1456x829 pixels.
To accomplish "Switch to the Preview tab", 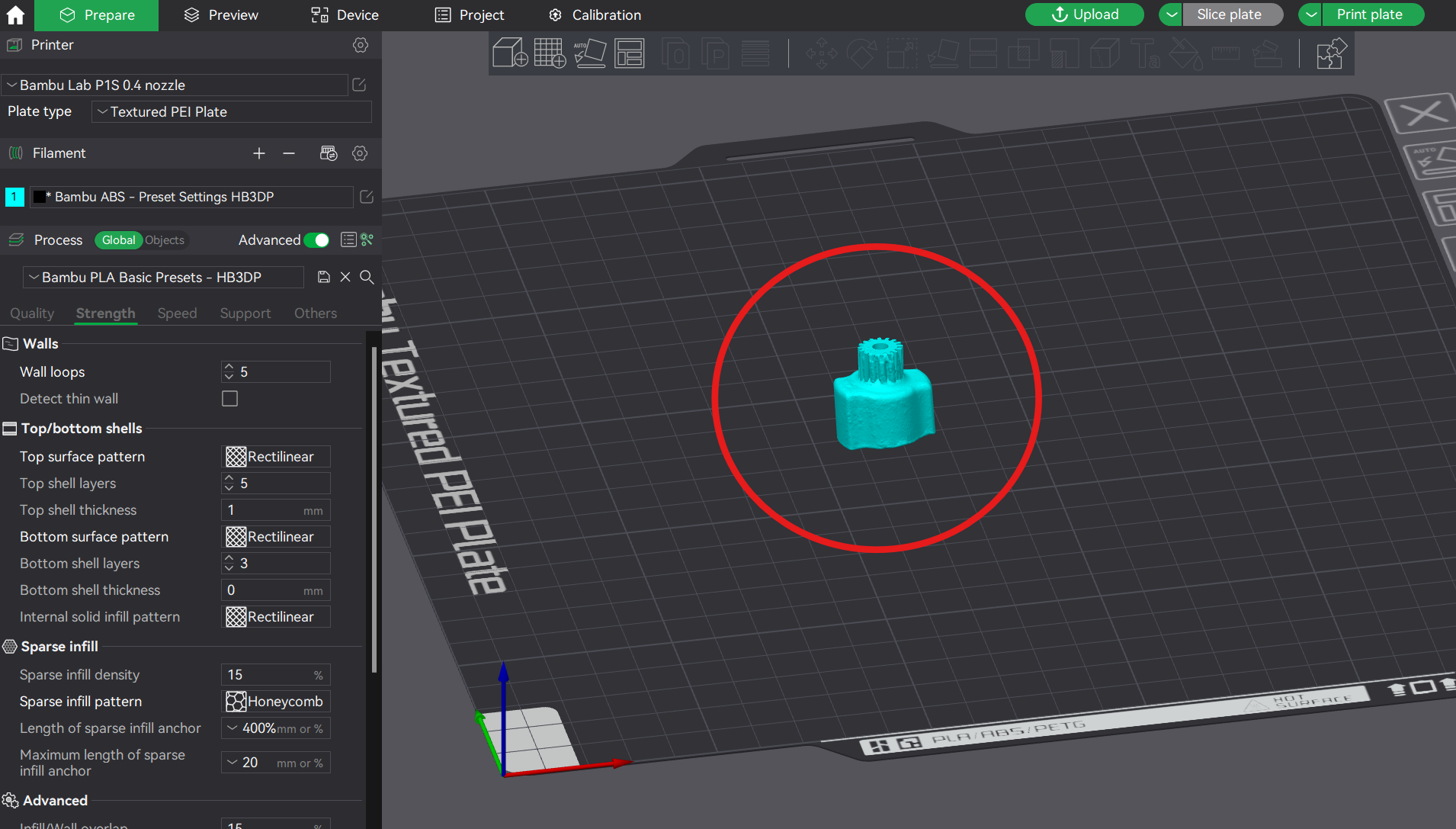I will pos(222,15).
